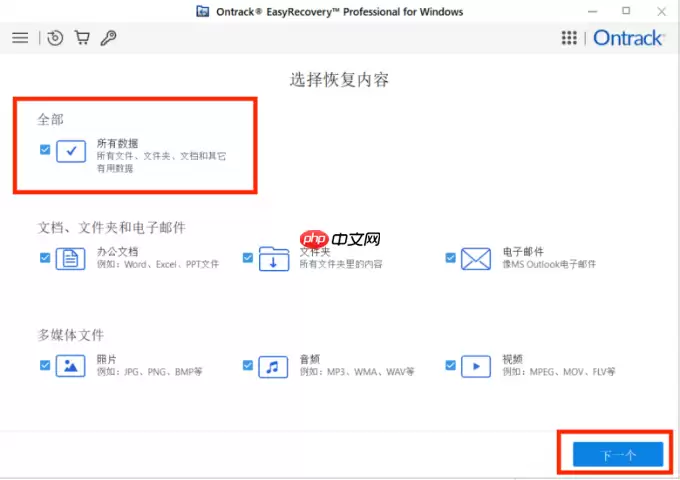The width and height of the screenshot is (680, 480).
Task: Click the 办公文档 document icon
Action: pyautogui.click(x=71, y=259)
